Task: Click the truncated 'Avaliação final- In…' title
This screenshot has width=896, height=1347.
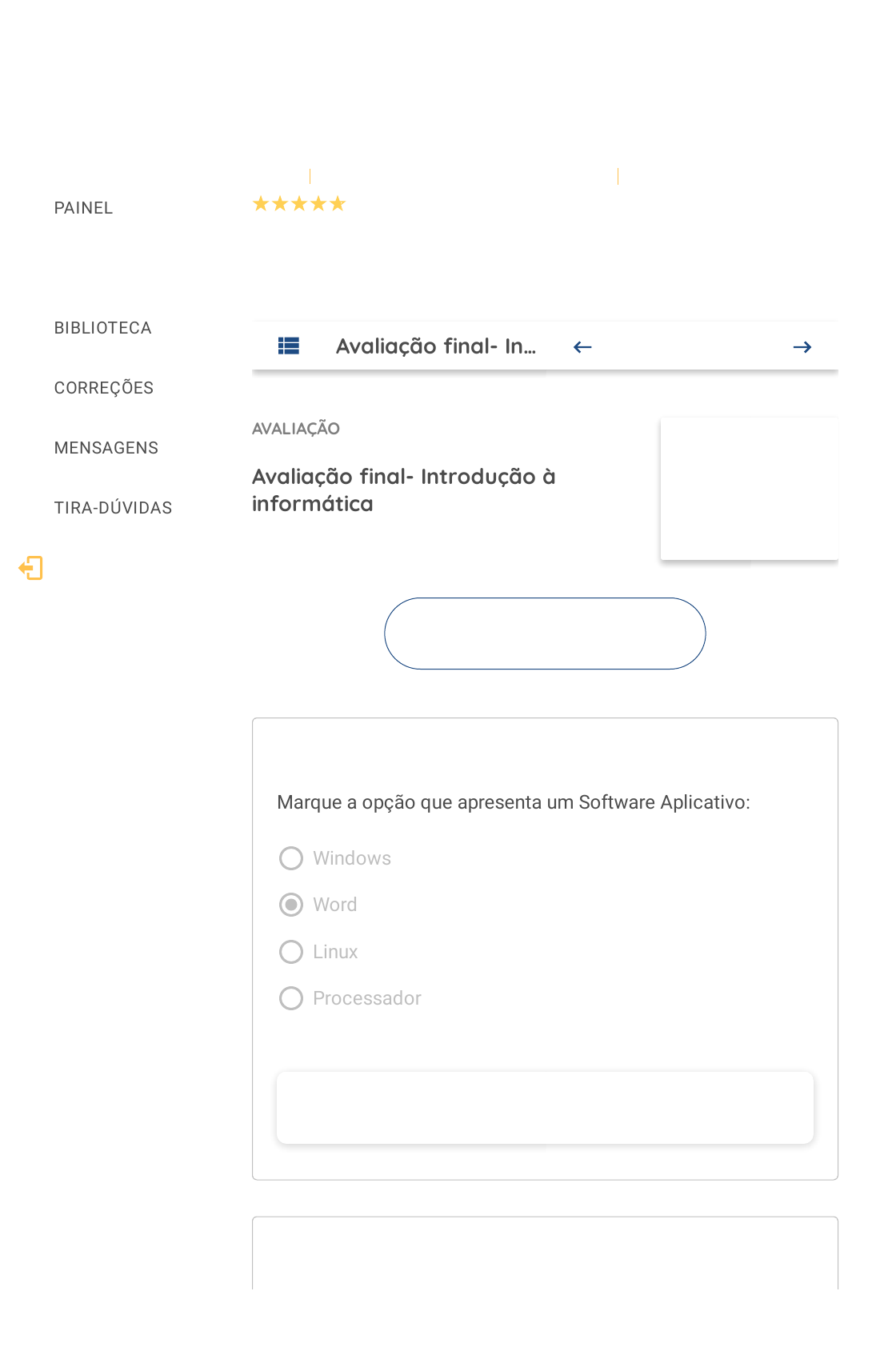Action: (x=435, y=346)
